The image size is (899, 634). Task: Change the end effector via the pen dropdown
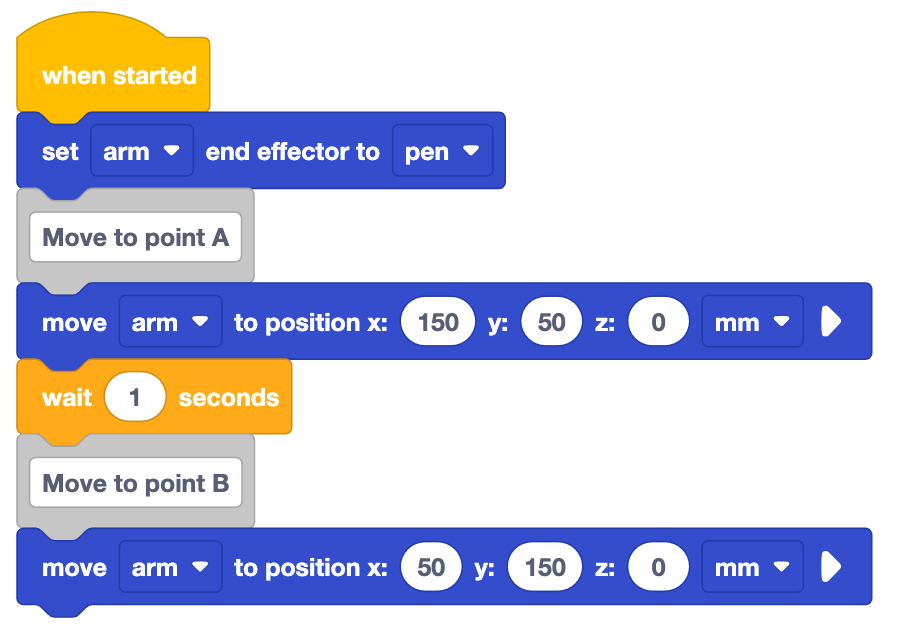coord(442,150)
